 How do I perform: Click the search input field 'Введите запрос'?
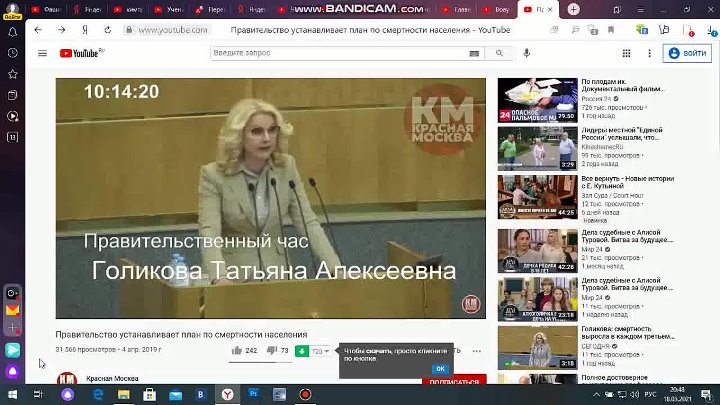point(340,53)
